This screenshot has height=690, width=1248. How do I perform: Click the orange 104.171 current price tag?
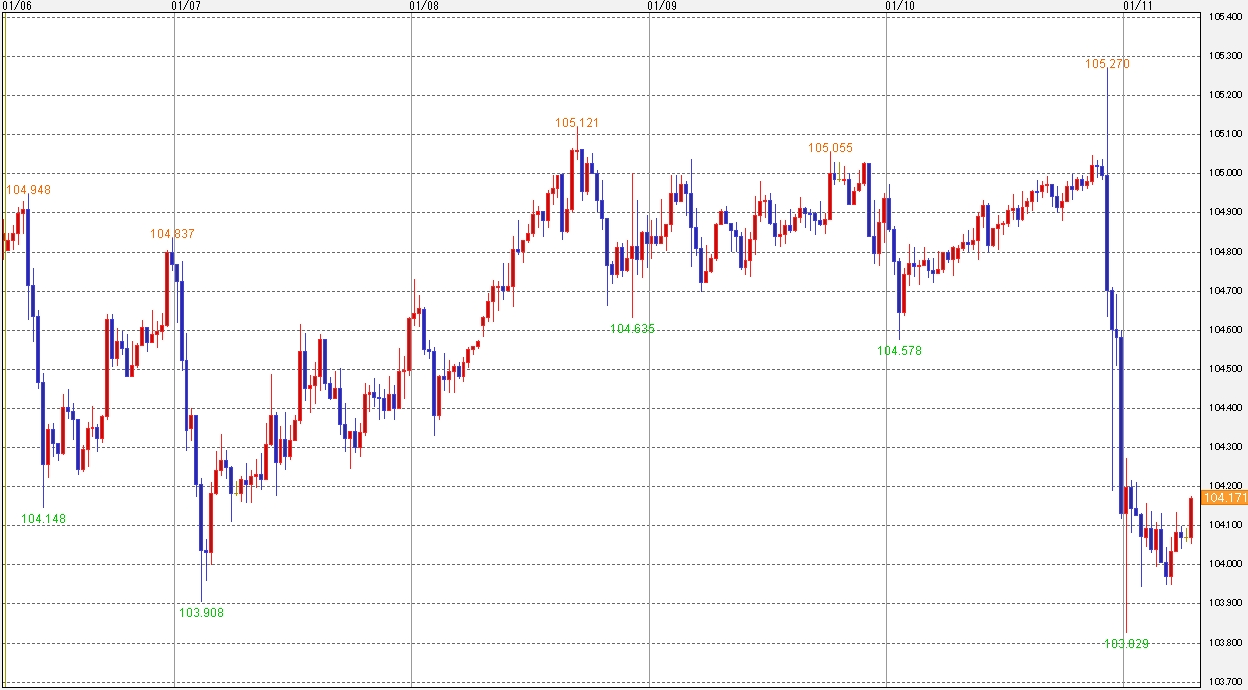[x=1225, y=498]
